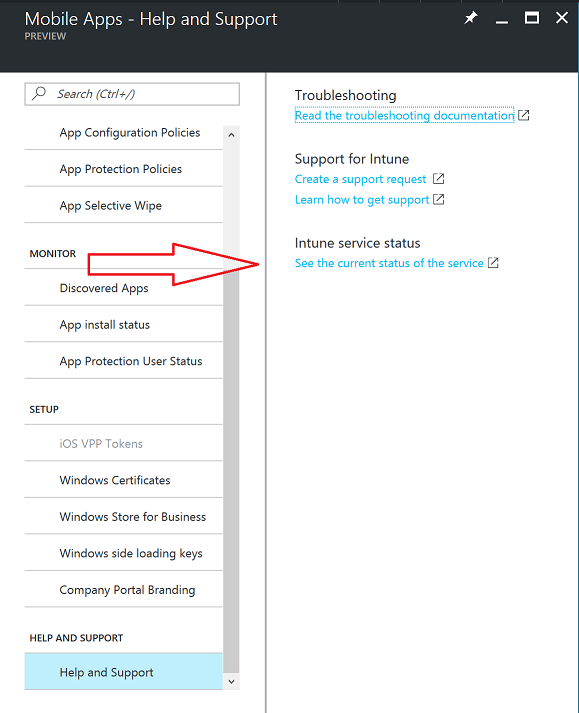579x713 pixels.
Task: Open external icon beside troubleshooting documentation
Action: [524, 115]
